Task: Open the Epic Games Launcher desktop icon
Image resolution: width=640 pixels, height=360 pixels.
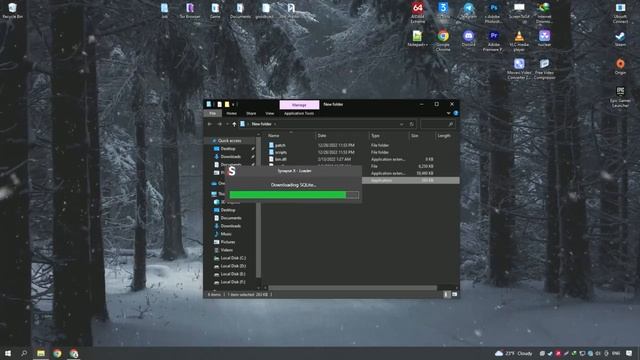Action: [x=620, y=96]
